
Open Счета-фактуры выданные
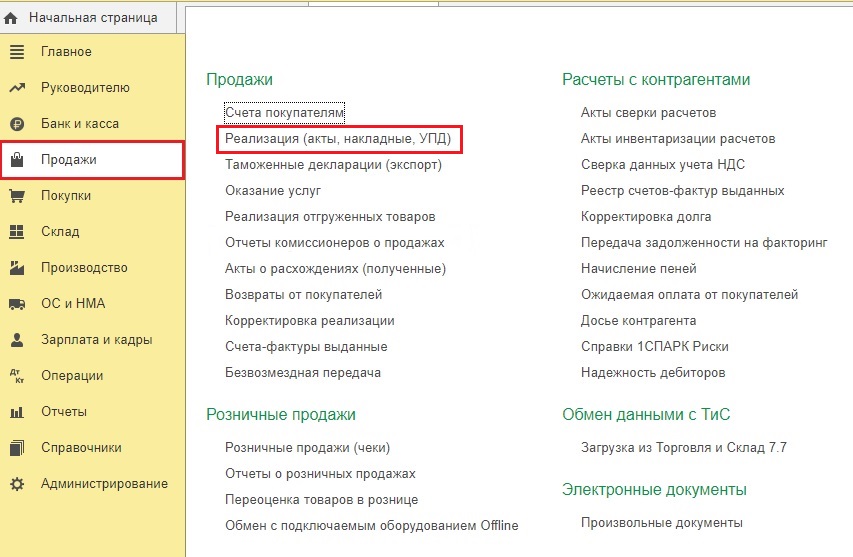coord(306,347)
